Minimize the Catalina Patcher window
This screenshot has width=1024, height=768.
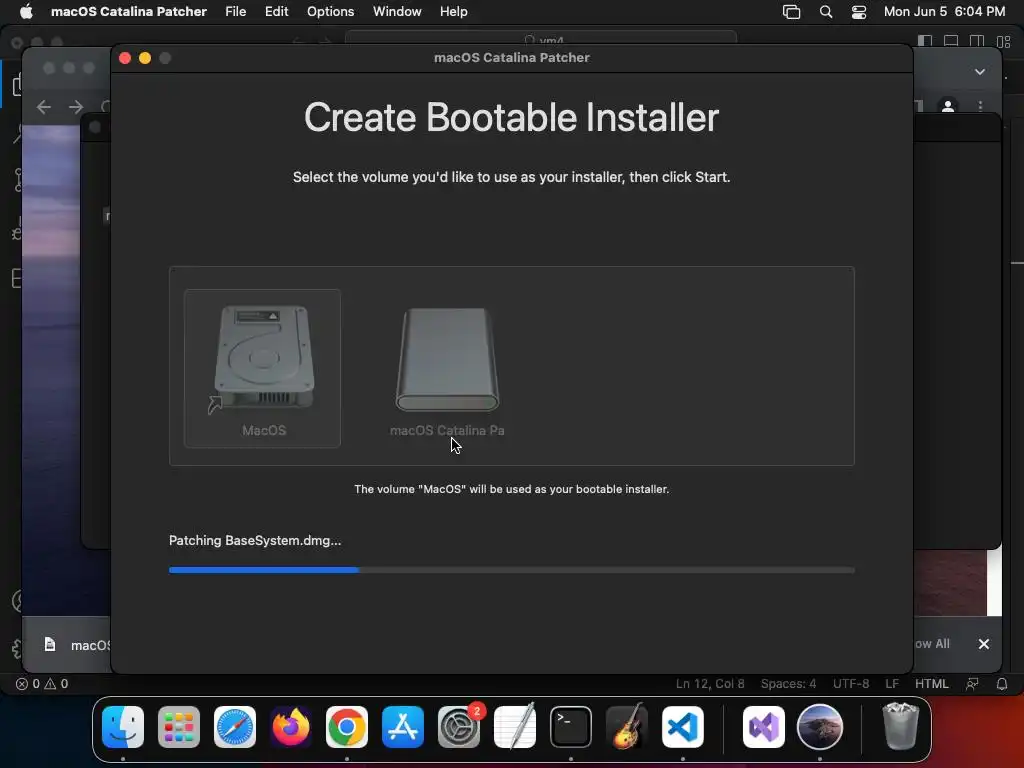coord(145,58)
